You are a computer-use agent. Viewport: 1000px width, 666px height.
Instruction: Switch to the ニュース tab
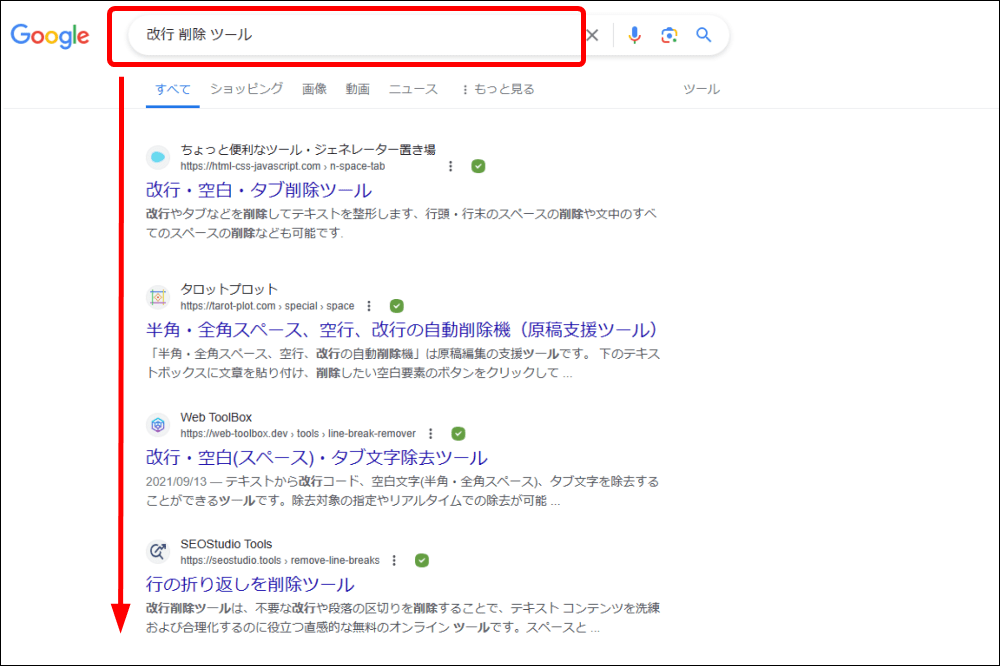pos(413,89)
